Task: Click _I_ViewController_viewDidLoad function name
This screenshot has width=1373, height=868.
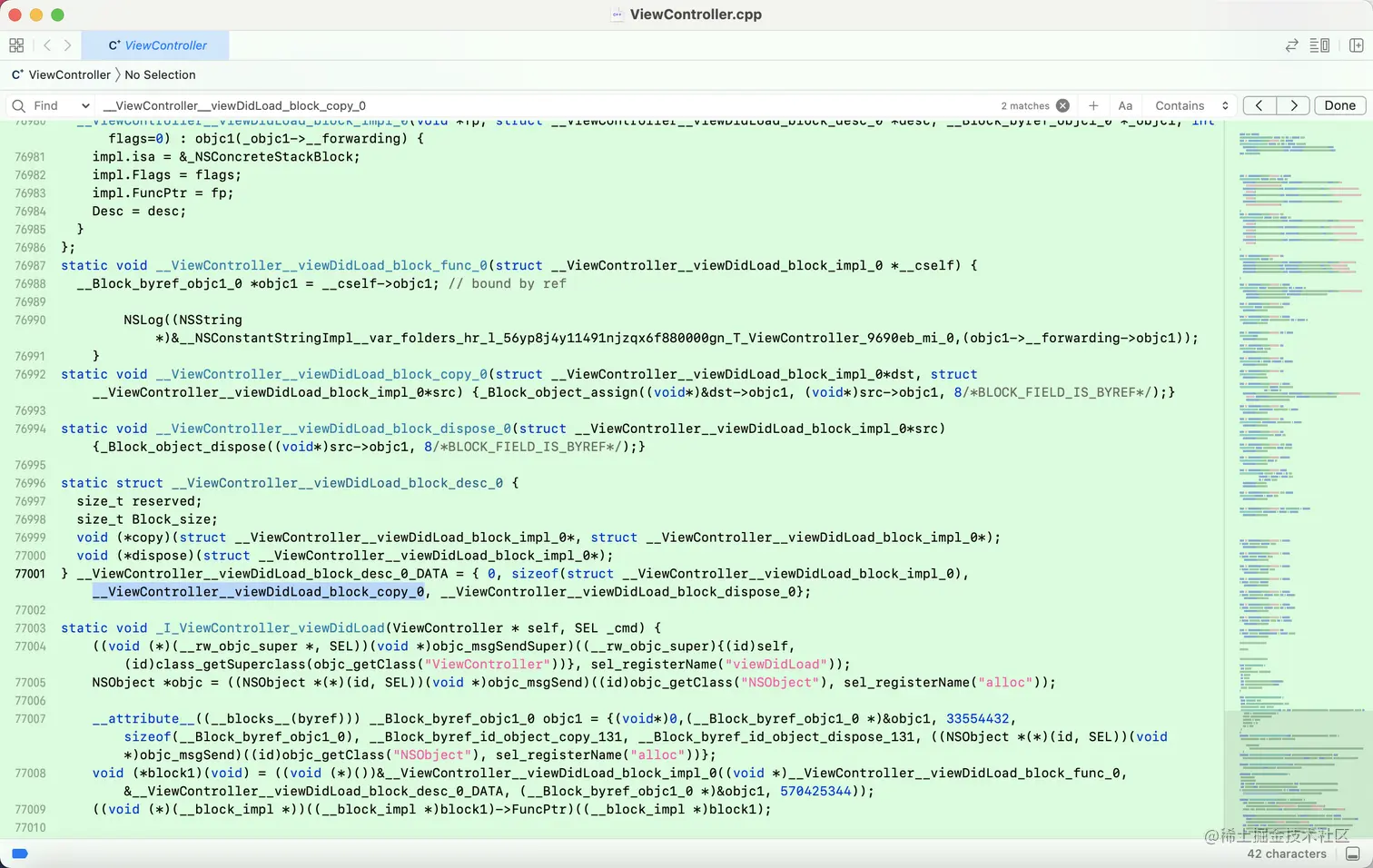Action: pyautogui.click(x=270, y=628)
